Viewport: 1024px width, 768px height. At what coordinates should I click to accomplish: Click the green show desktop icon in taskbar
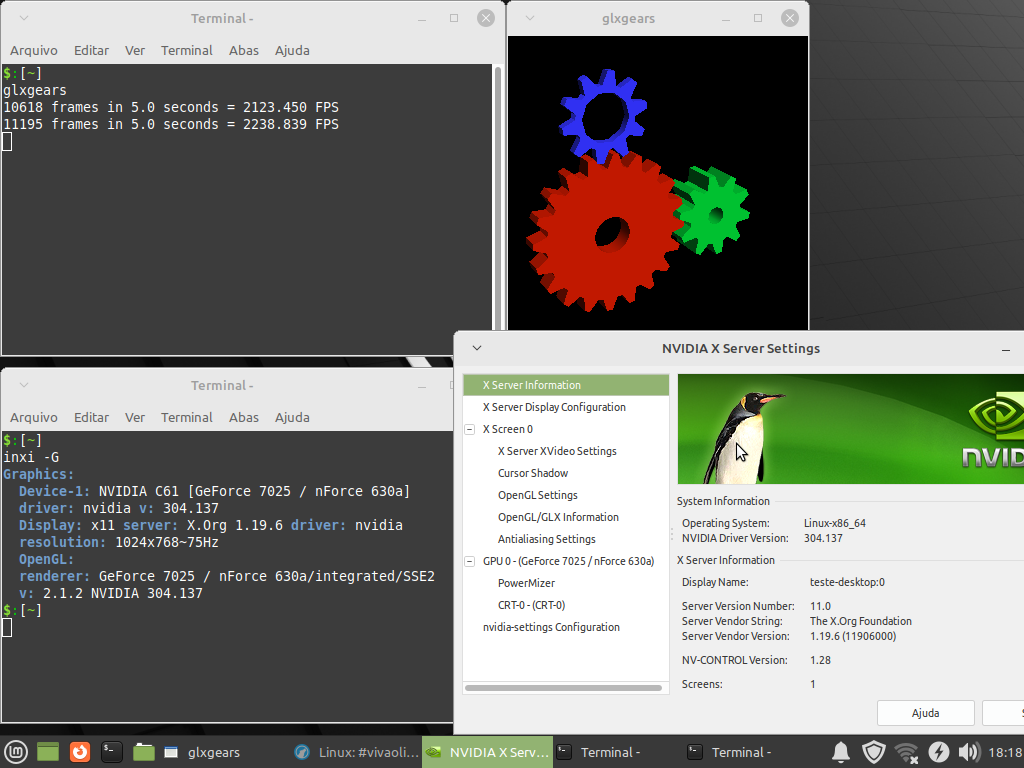pyautogui.click(x=48, y=752)
